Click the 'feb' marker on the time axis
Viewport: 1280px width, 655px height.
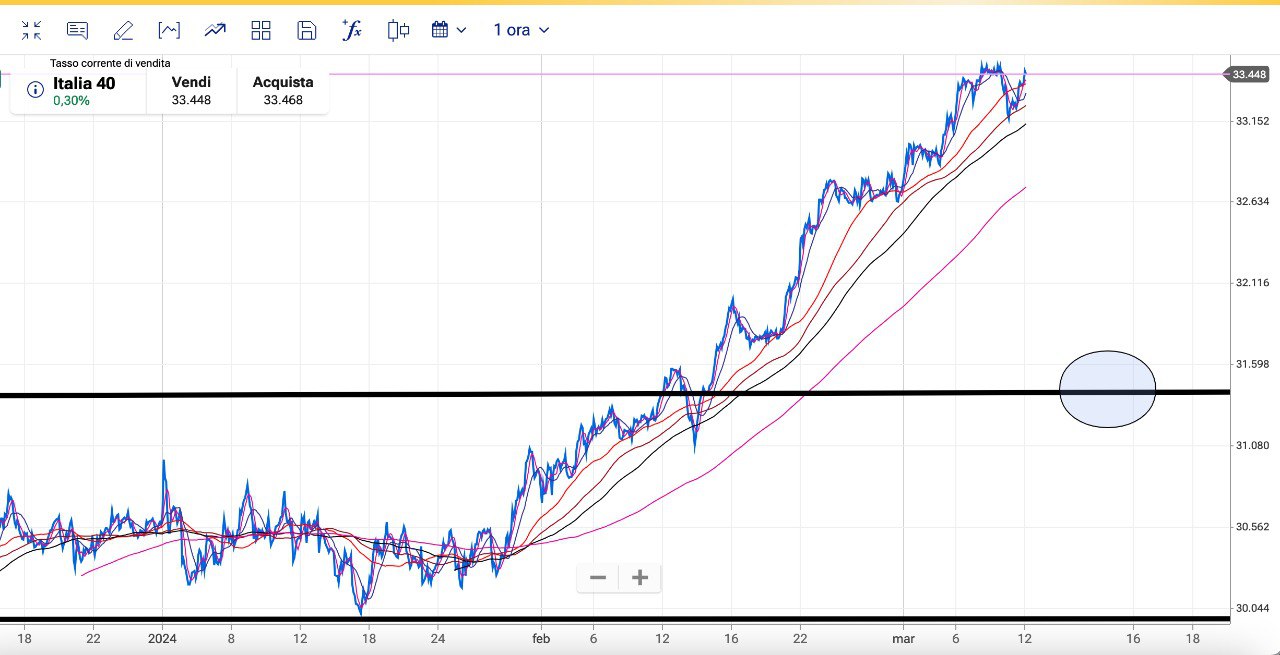[541, 637]
